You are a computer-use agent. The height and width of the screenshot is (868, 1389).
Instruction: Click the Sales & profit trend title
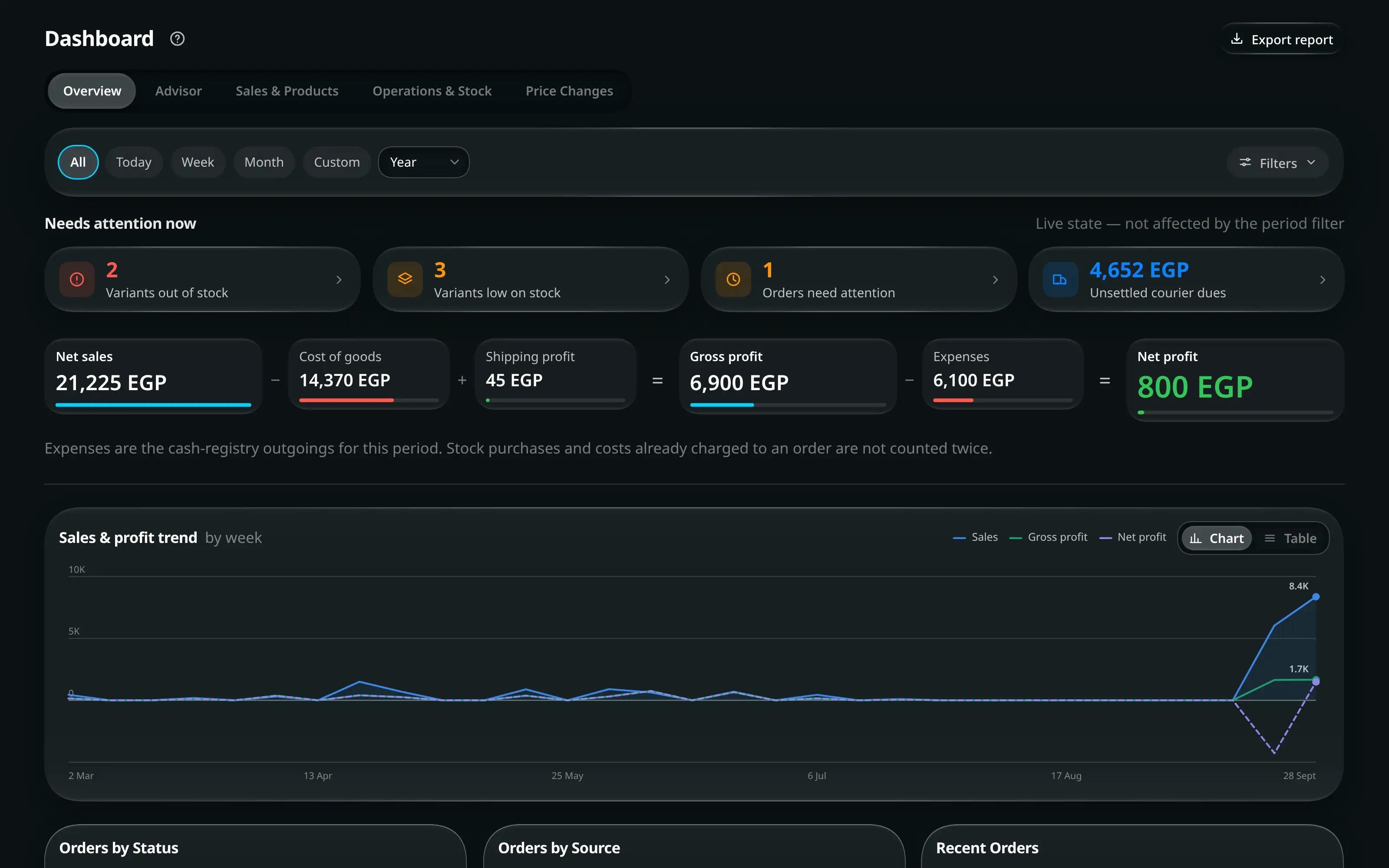(x=128, y=537)
